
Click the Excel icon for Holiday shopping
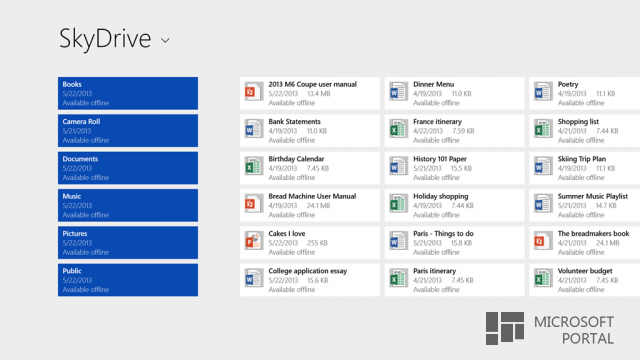tap(398, 204)
